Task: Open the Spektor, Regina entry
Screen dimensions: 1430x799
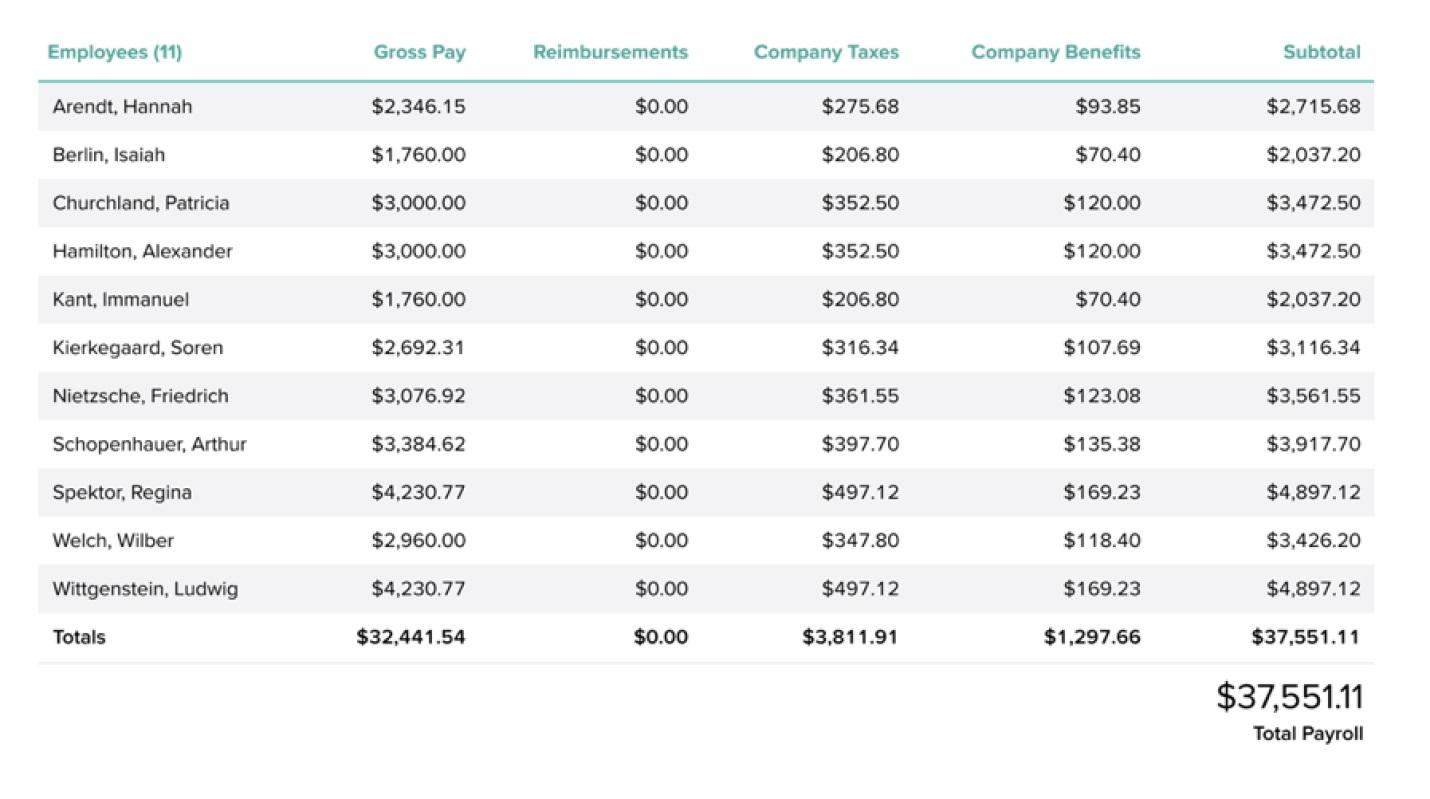Action: click(122, 492)
